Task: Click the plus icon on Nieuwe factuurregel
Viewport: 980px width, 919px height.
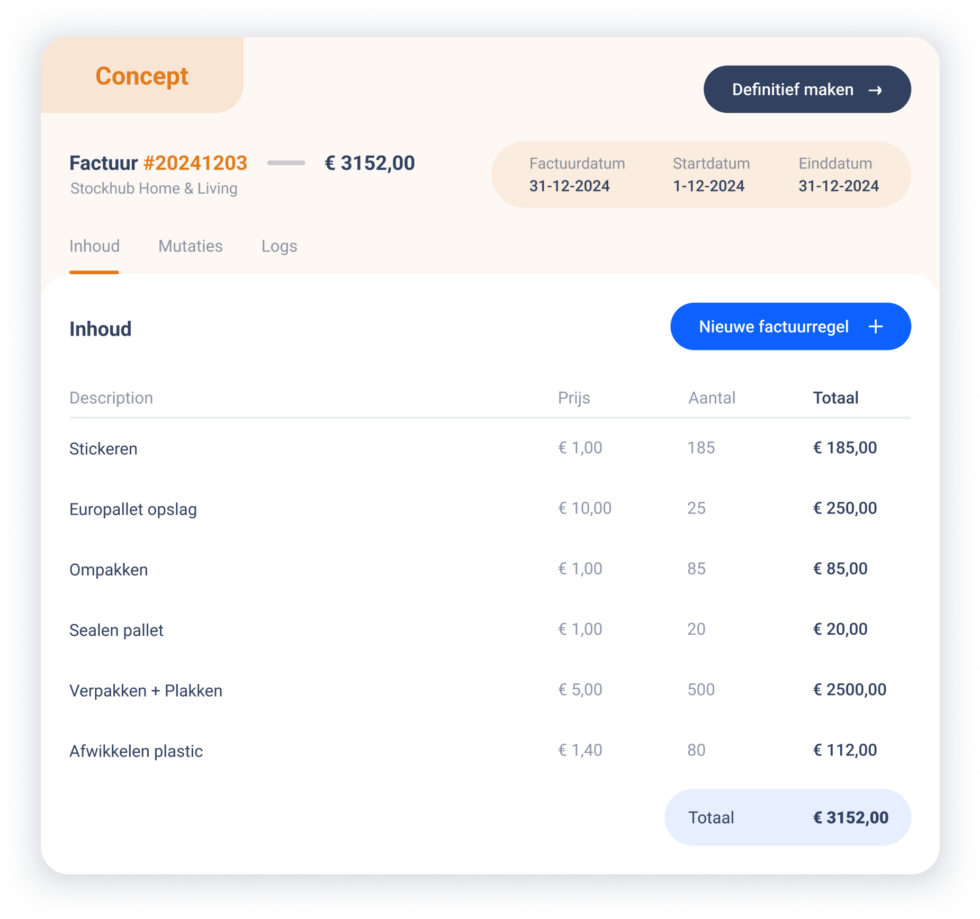Action: point(876,326)
